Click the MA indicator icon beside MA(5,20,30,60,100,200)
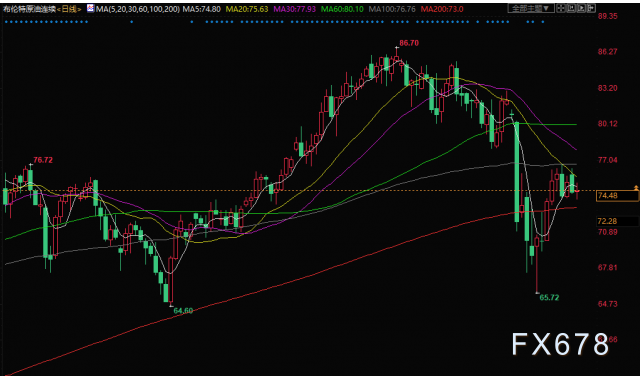 pyautogui.click(x=90, y=8)
